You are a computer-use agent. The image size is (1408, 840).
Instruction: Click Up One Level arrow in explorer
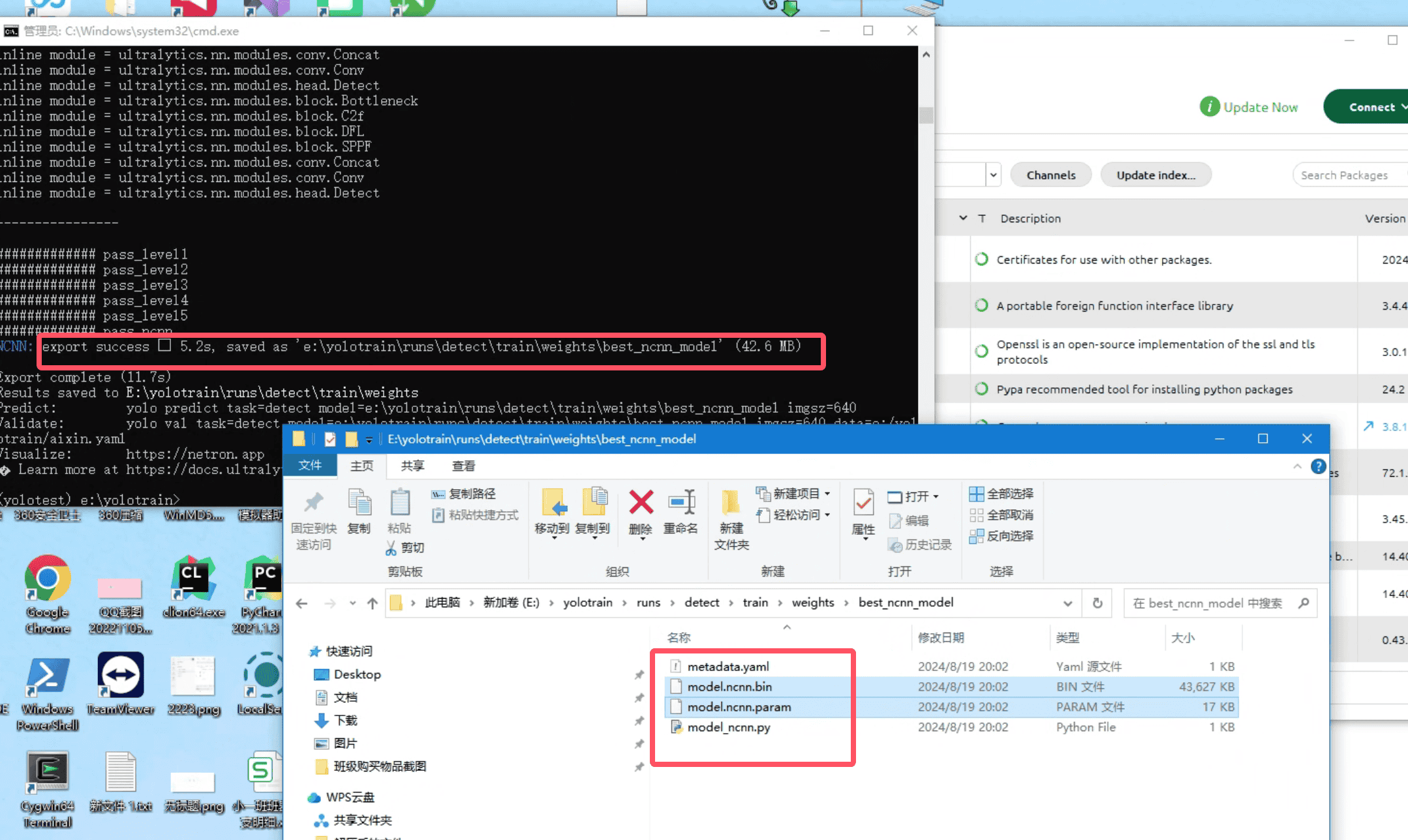click(x=372, y=603)
